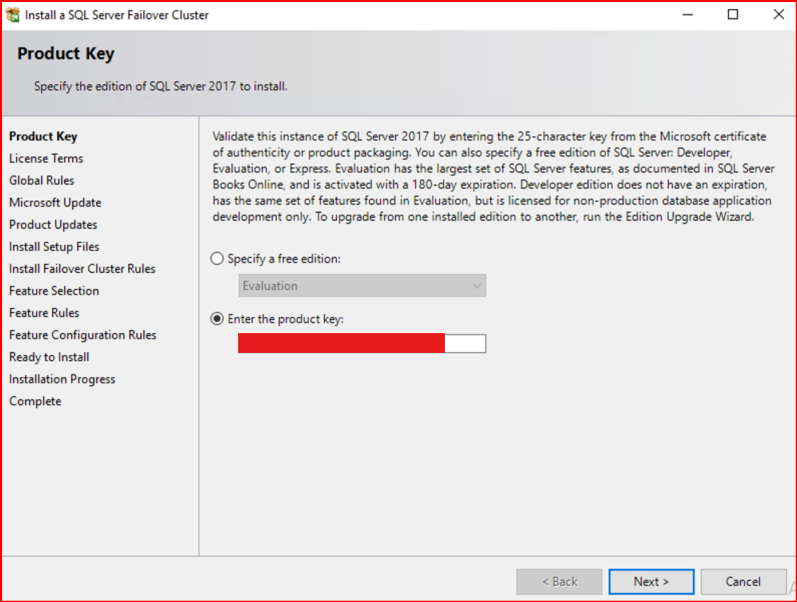Click the disabled Back button

coord(559,582)
